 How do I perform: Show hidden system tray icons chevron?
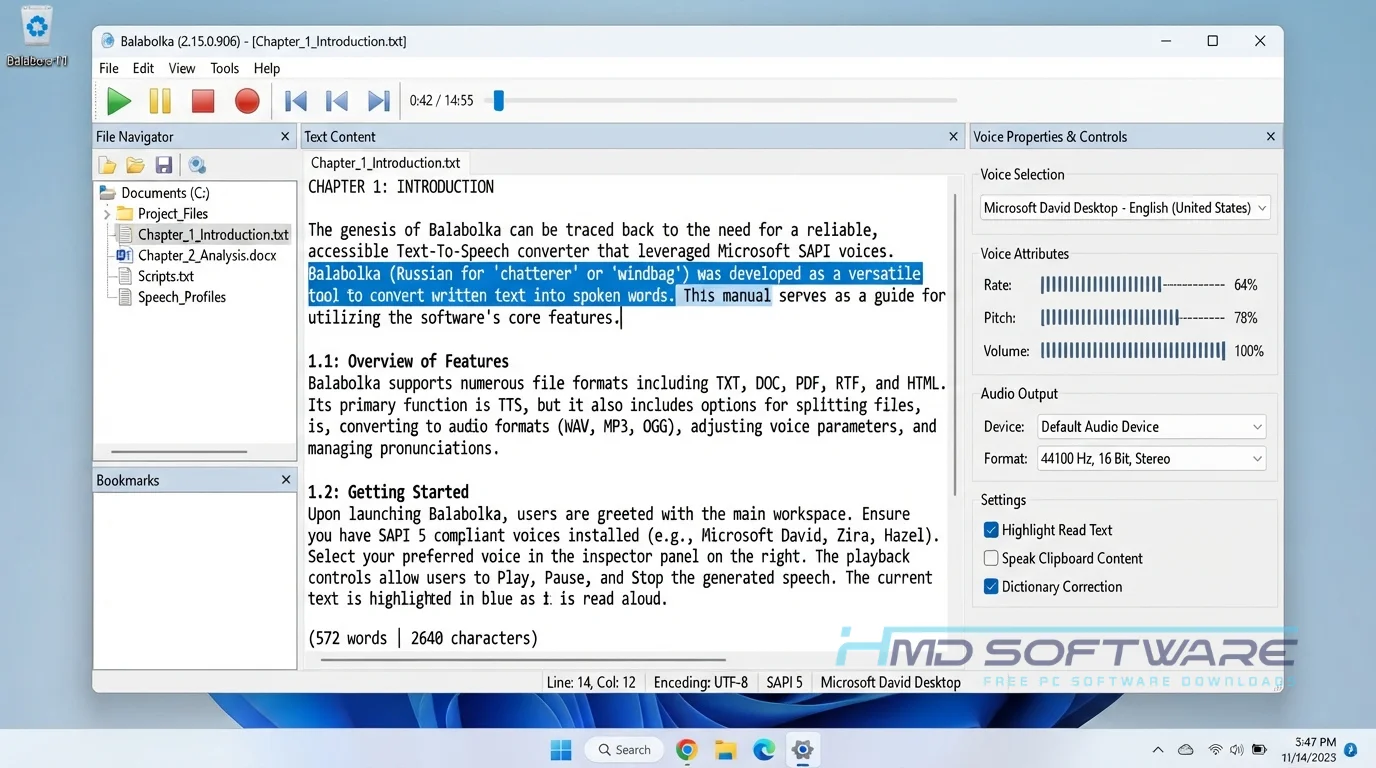(x=1158, y=750)
